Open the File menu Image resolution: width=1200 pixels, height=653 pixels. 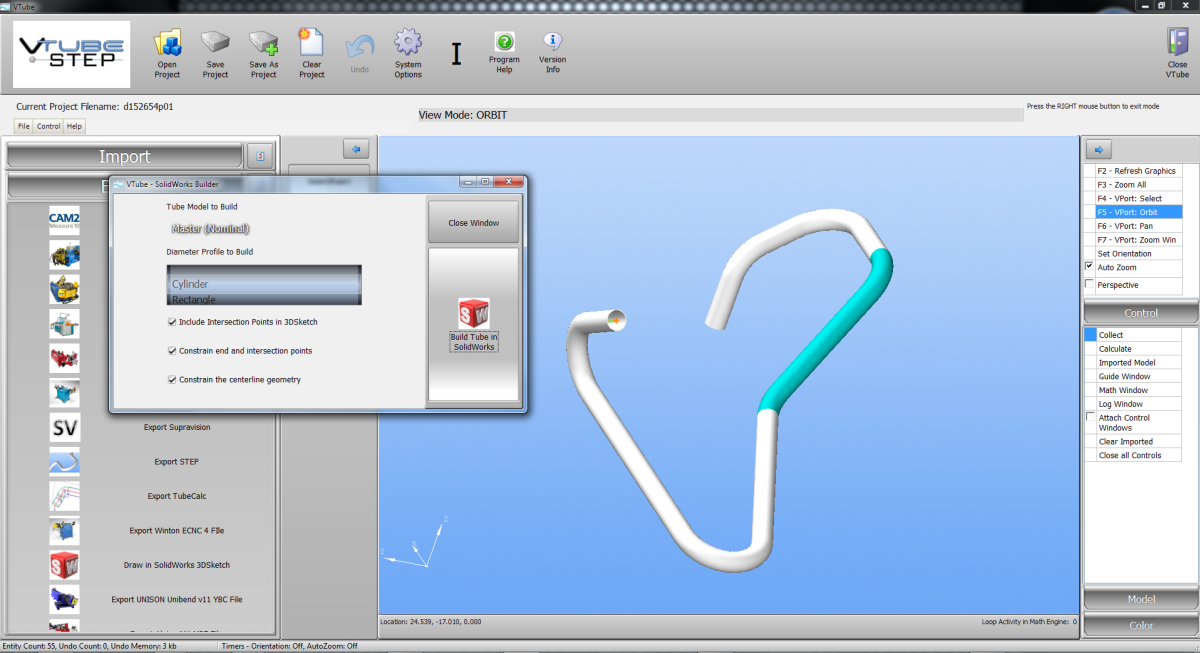coord(23,127)
